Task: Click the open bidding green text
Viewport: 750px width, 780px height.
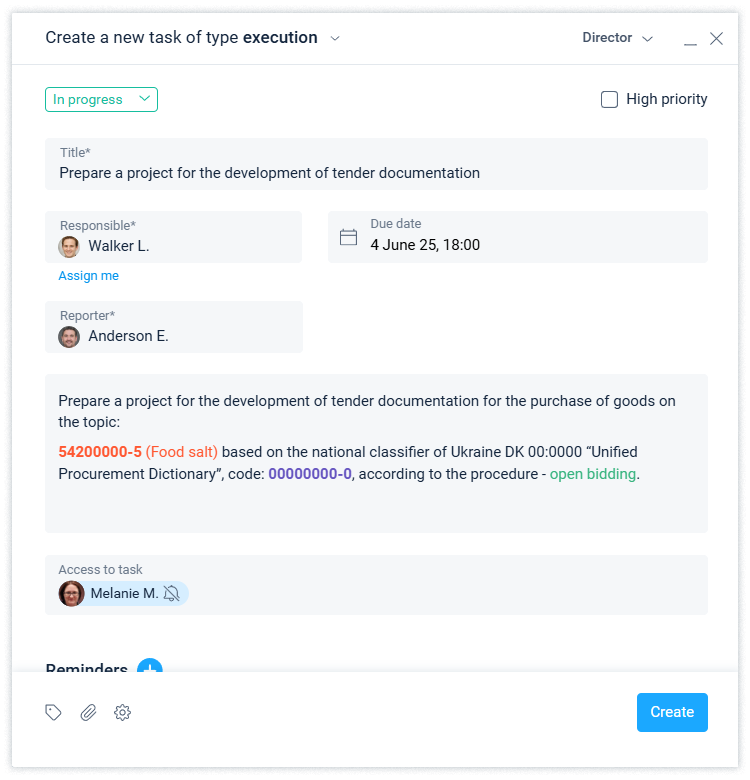Action: 593,474
